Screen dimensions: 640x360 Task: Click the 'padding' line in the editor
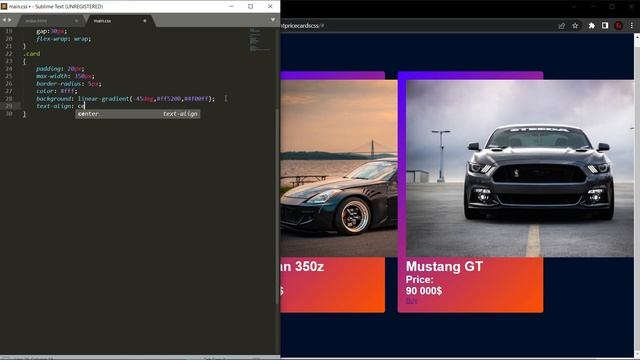coord(60,69)
